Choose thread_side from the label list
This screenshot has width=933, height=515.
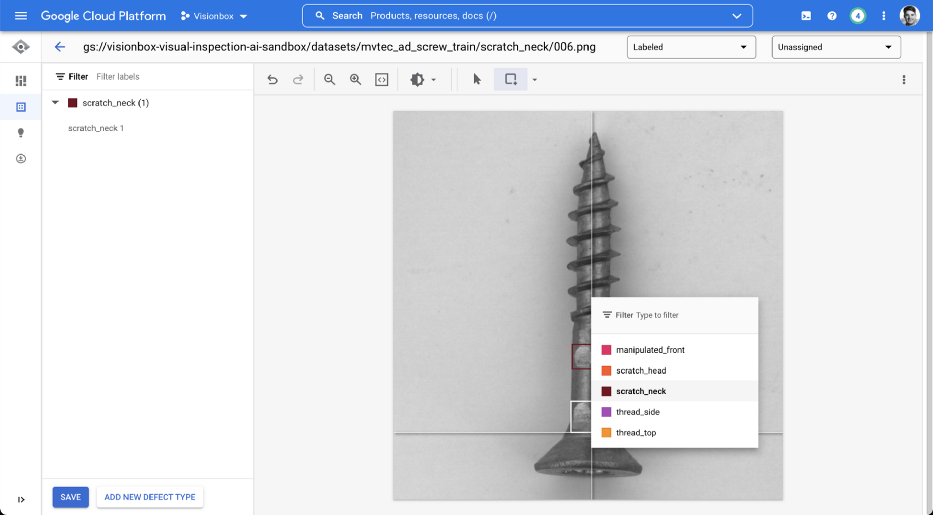point(637,412)
